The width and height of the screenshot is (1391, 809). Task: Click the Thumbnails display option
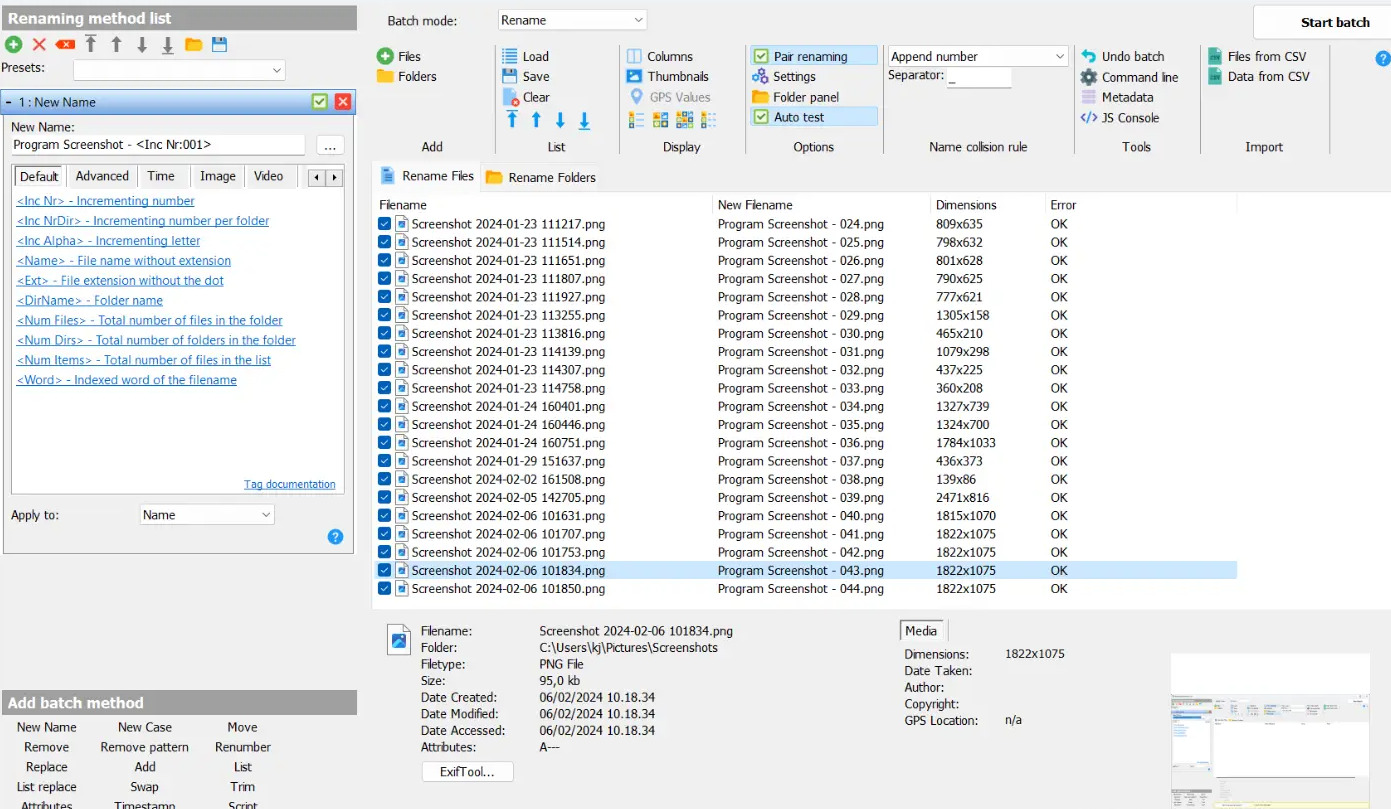(667, 76)
